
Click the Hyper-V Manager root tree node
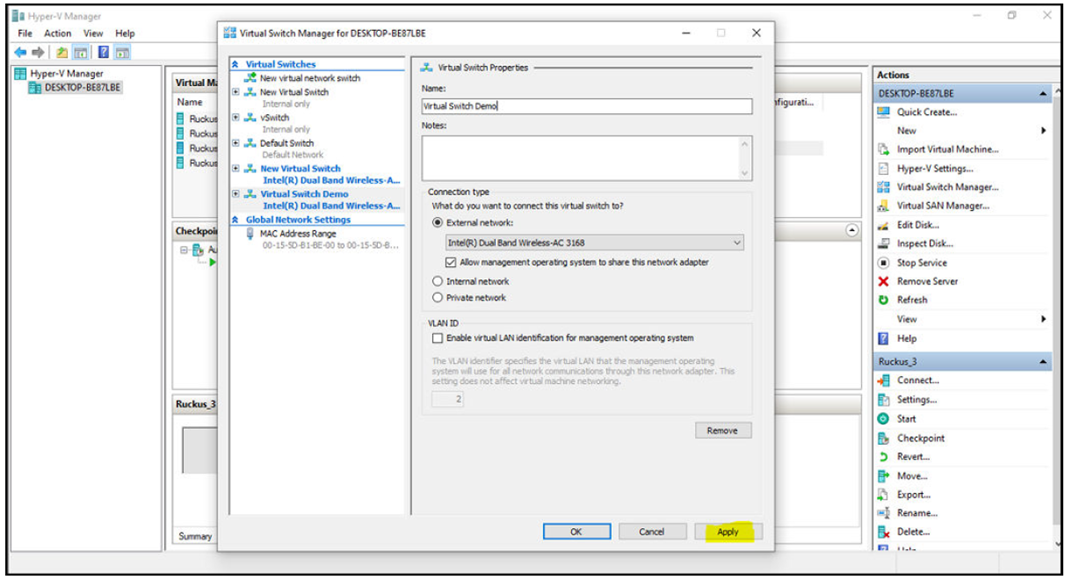(x=67, y=73)
